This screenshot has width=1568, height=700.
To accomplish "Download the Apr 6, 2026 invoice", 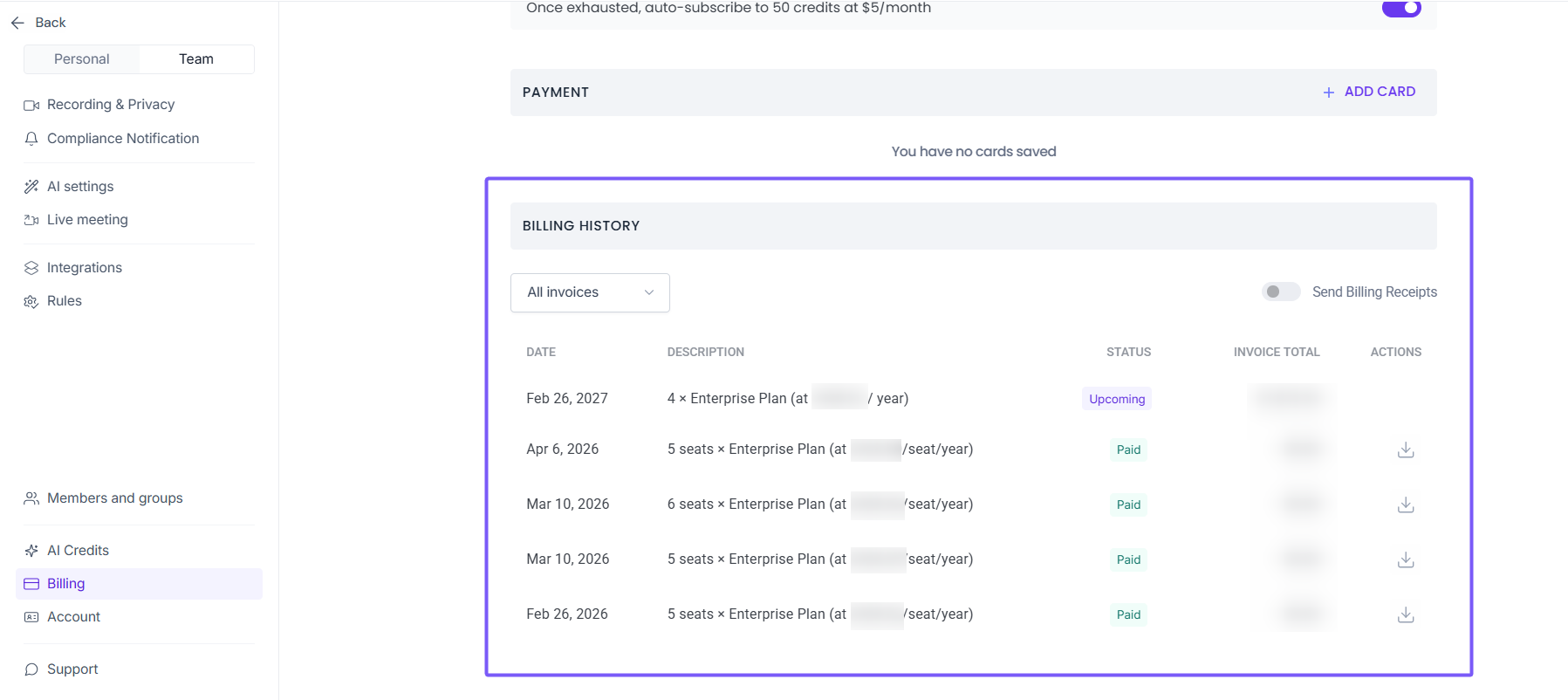I will [x=1405, y=450].
